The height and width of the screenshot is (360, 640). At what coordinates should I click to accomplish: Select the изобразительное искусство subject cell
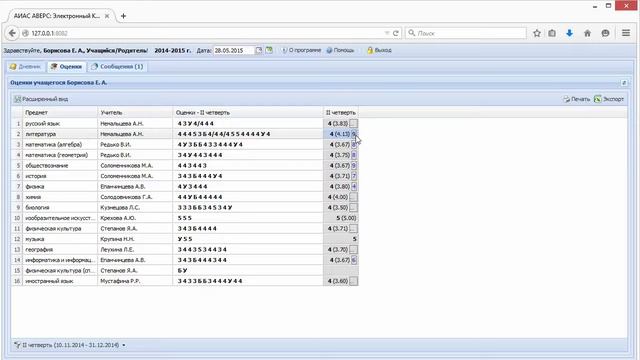tap(60, 218)
